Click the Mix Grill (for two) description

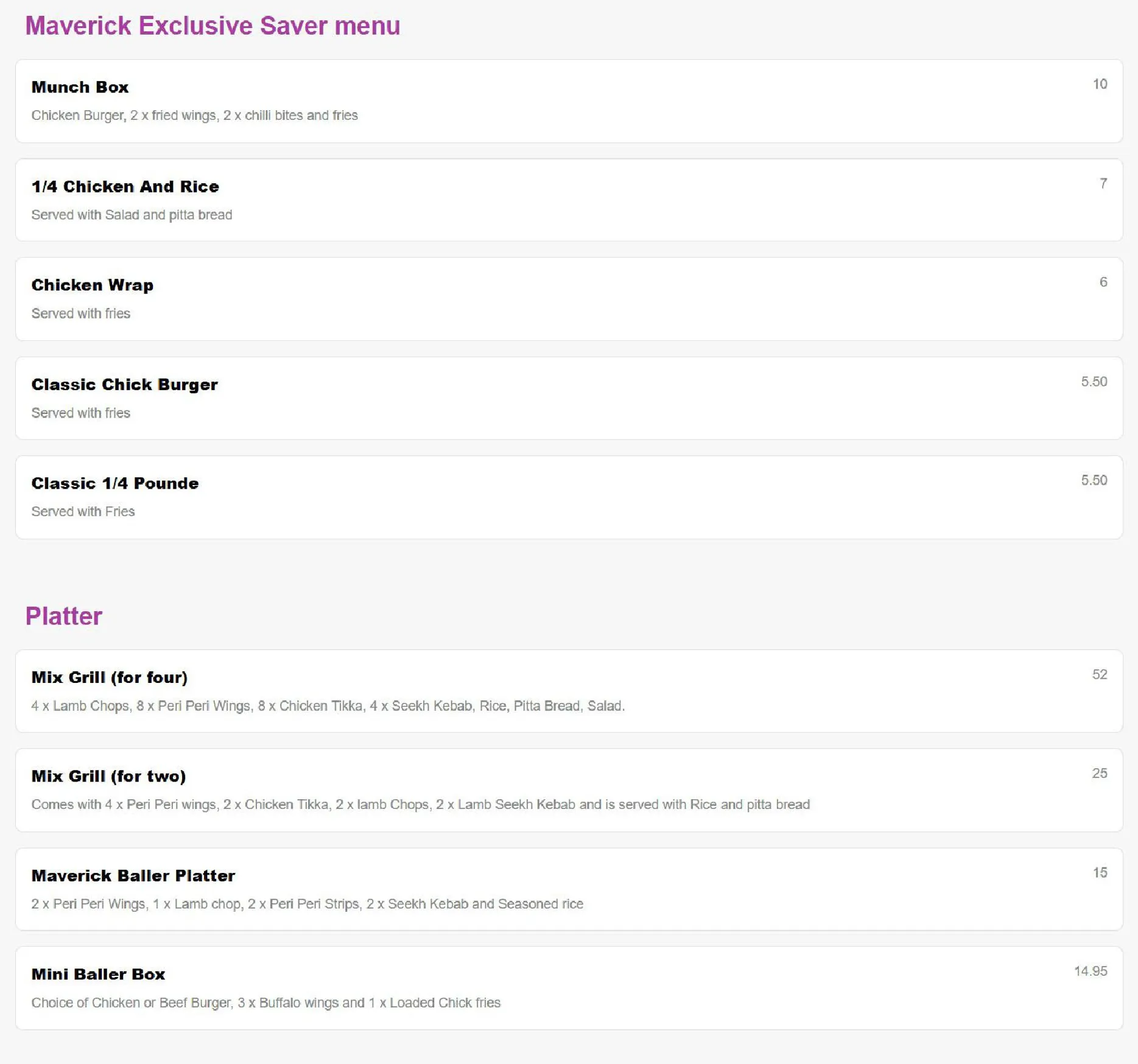[x=420, y=805]
